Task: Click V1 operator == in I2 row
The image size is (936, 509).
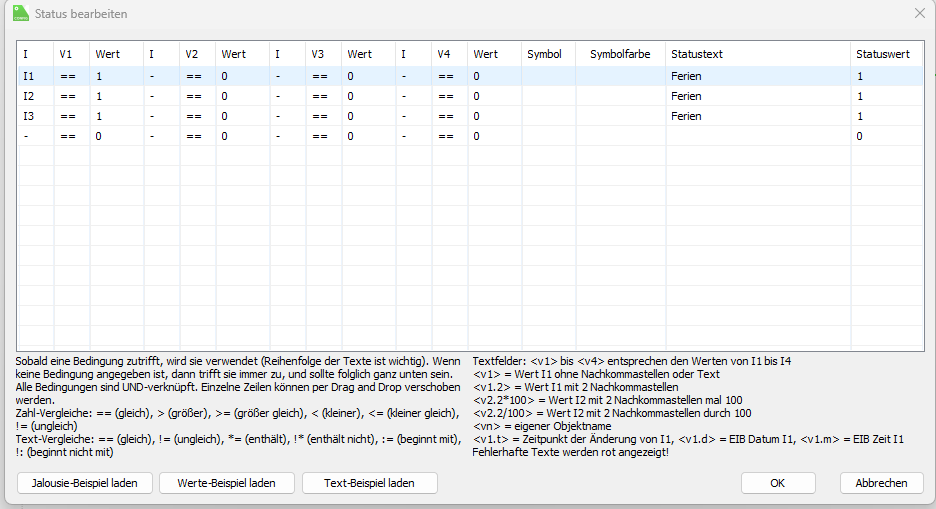Action: point(72,96)
